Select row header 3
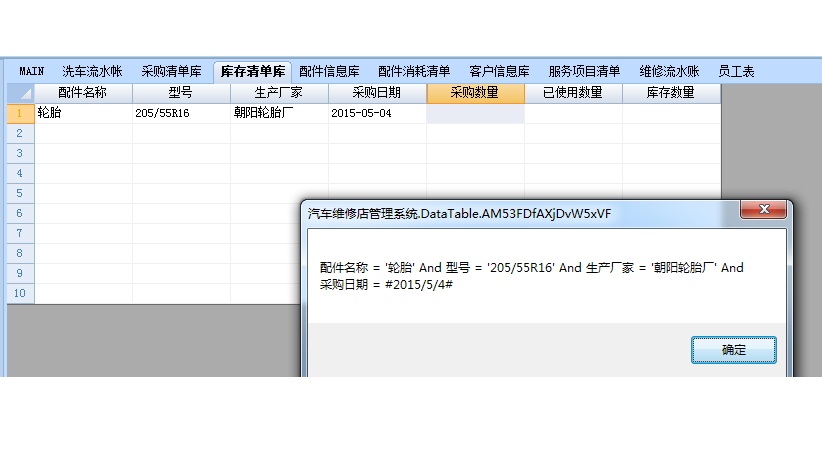Viewport: 822px width, 460px height. click(x=20, y=153)
